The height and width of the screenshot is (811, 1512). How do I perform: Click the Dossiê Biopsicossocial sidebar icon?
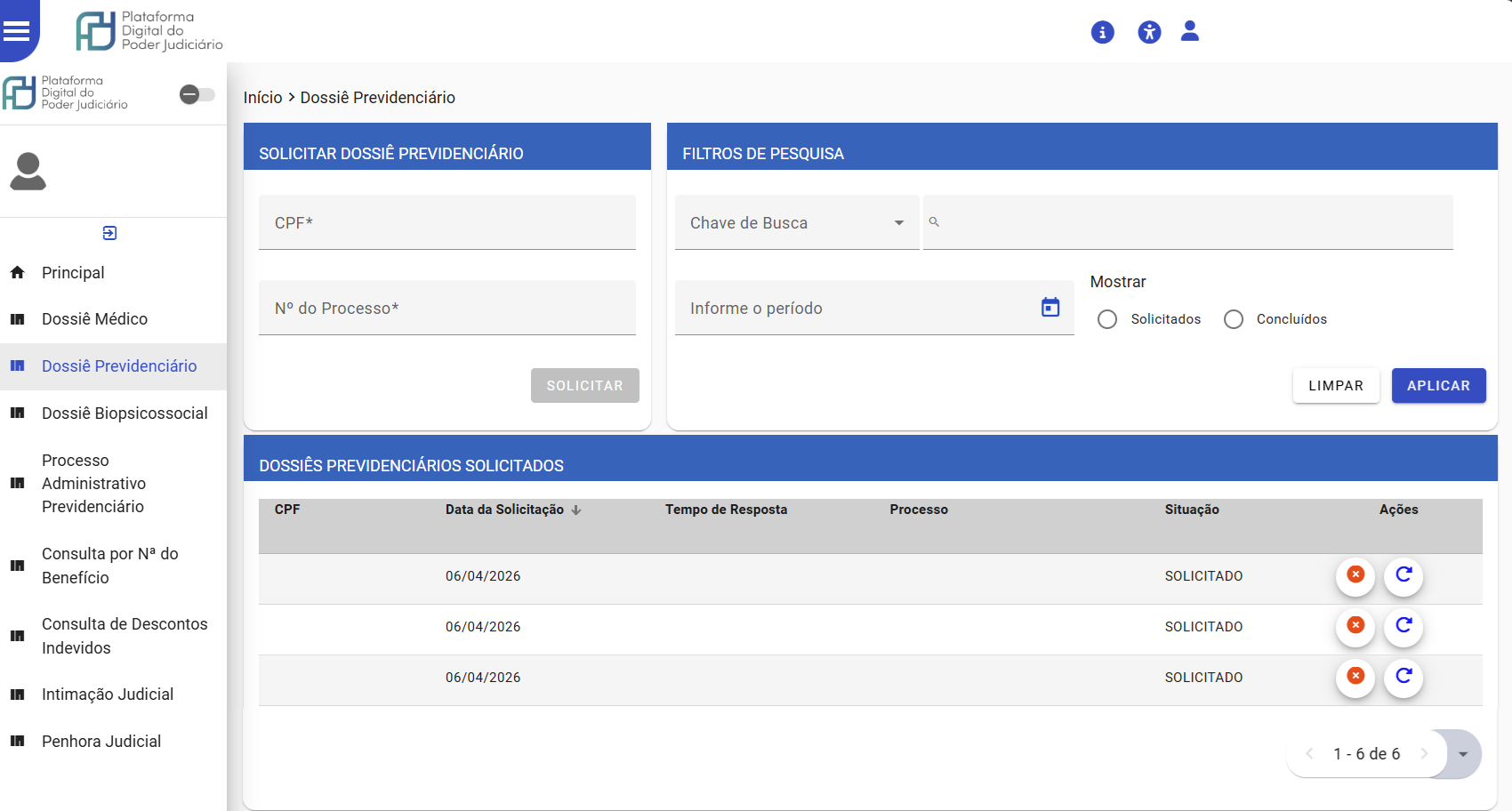coord(17,414)
